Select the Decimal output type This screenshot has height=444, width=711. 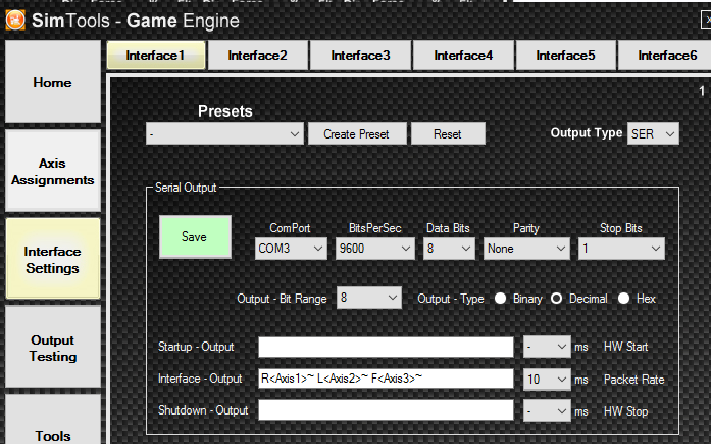pyautogui.click(x=556, y=298)
